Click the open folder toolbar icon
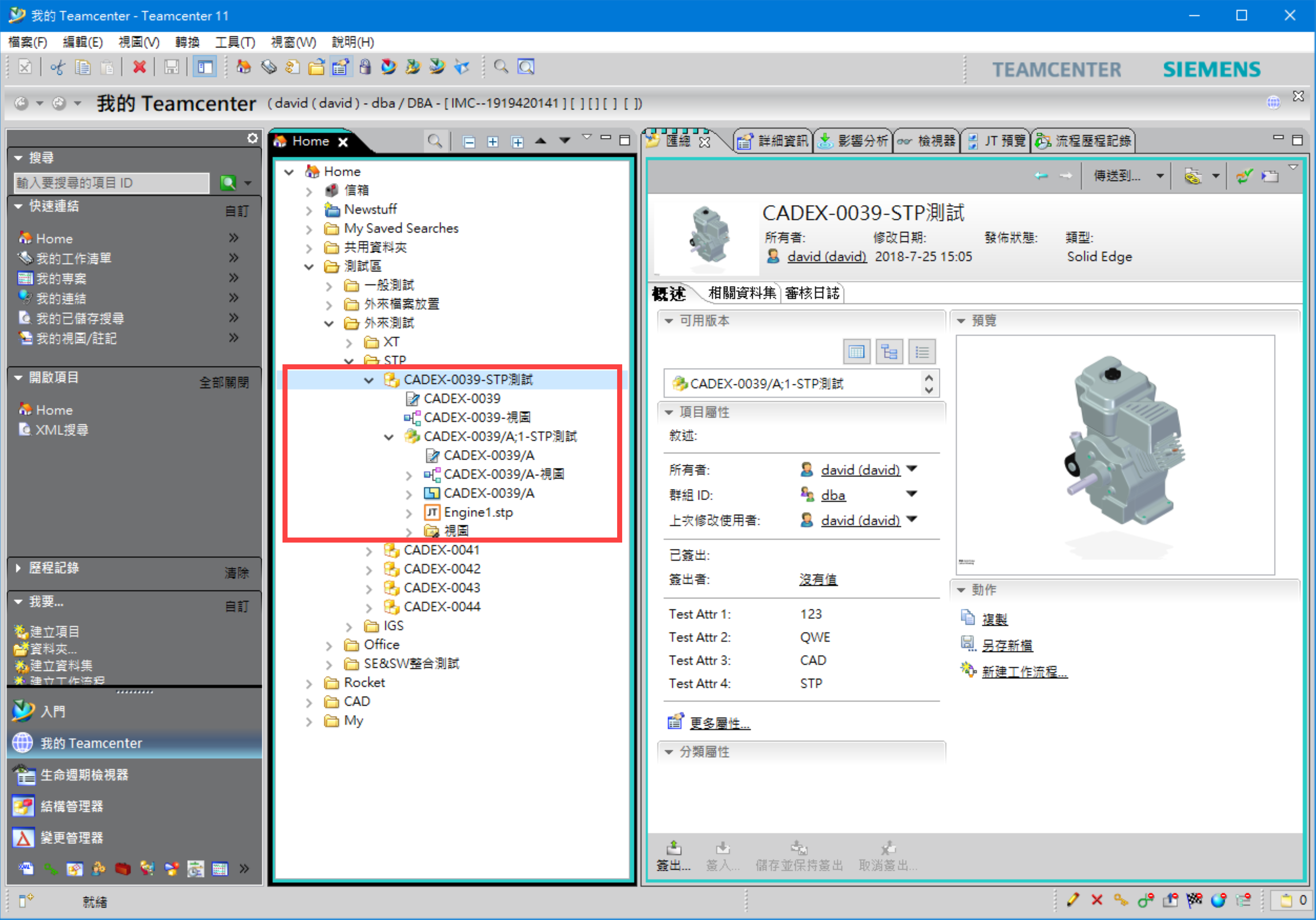Viewport: 1316px width, 920px height. (316, 67)
